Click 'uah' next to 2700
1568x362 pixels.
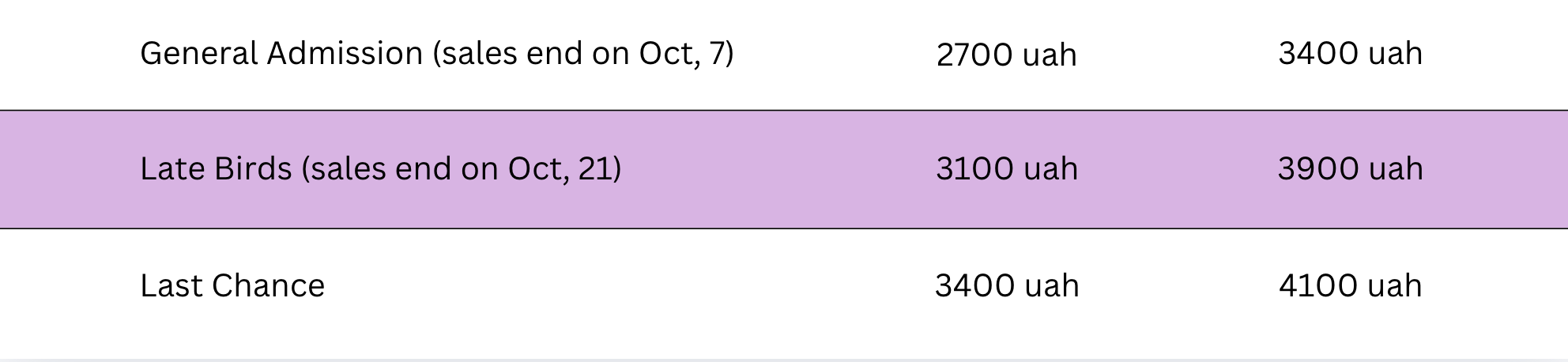(x=1050, y=55)
